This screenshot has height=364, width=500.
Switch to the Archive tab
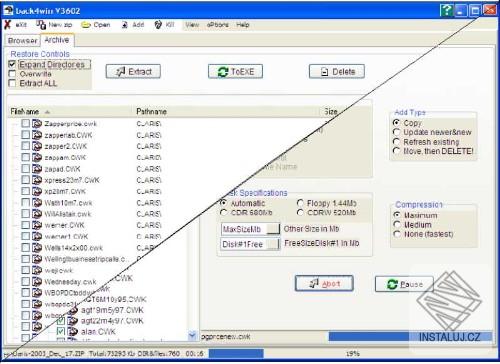(57, 40)
